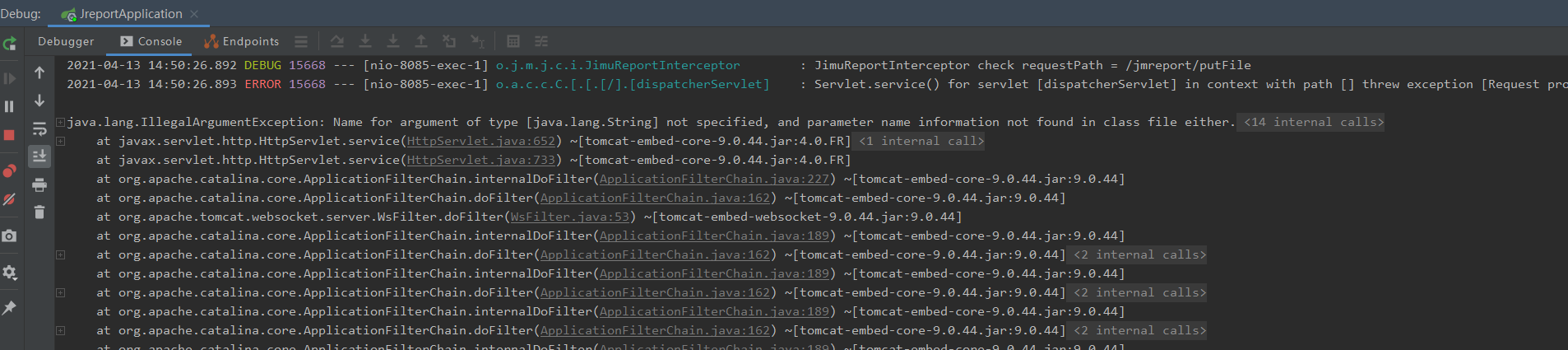Toggle fold on the IllegalArgumentException line
This screenshot has width=1568, height=350.
click(x=61, y=122)
